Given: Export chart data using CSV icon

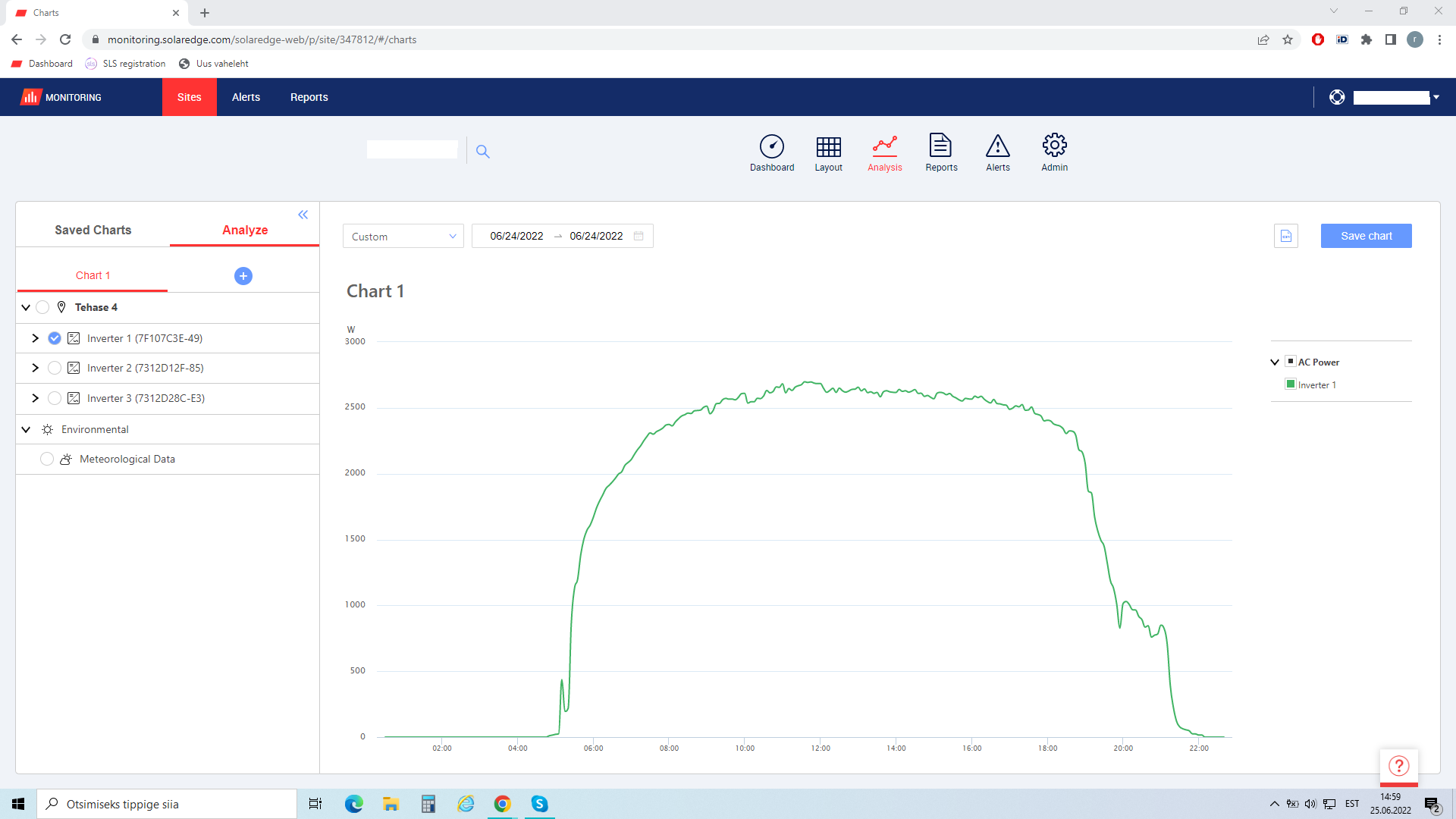Looking at the screenshot, I should (1286, 236).
